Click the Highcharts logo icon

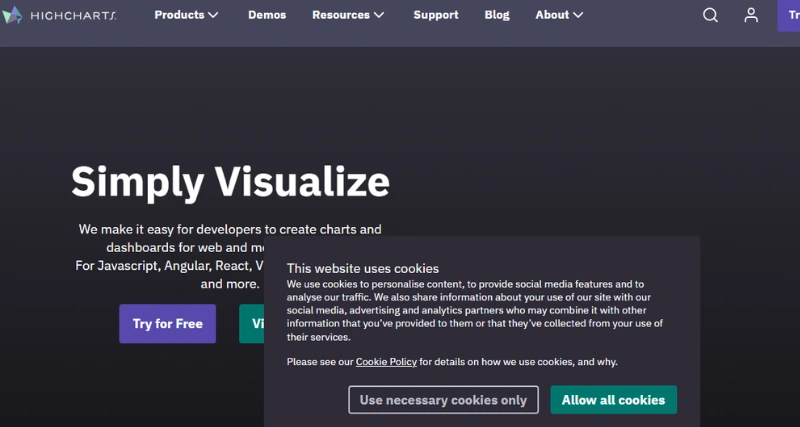(12, 15)
